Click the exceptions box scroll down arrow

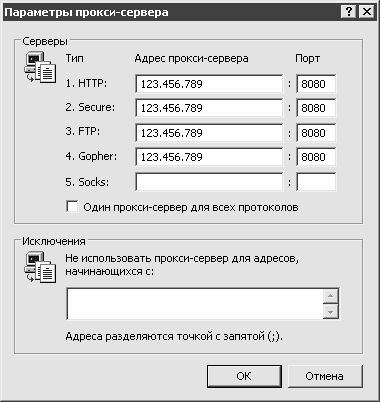[331, 312]
